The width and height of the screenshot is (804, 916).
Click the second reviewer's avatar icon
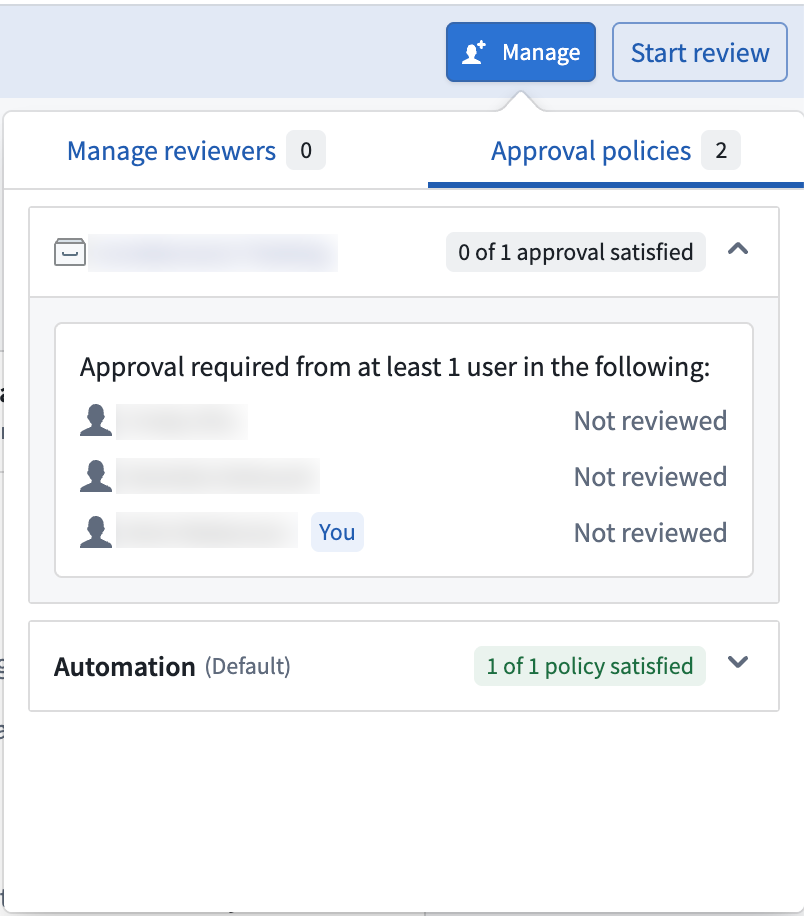tap(96, 476)
